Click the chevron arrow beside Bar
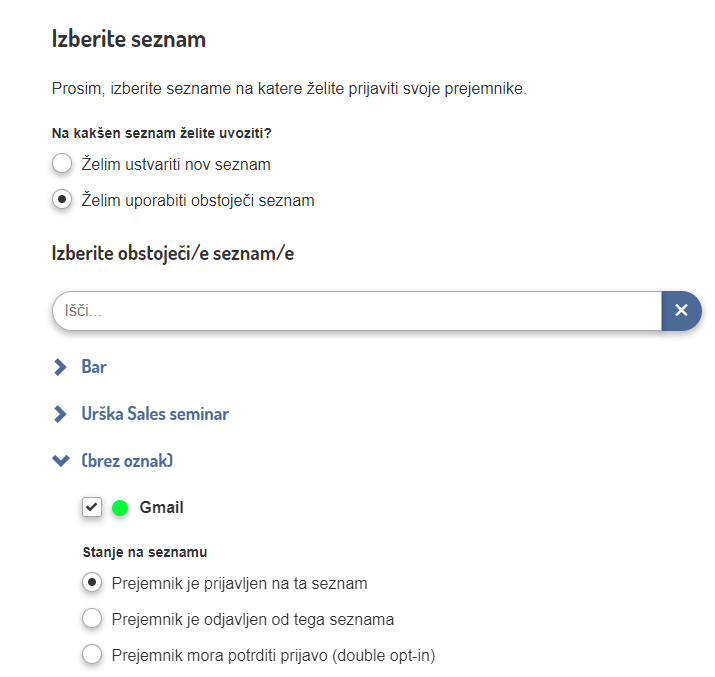Screen dimensions: 715x677 point(60,367)
